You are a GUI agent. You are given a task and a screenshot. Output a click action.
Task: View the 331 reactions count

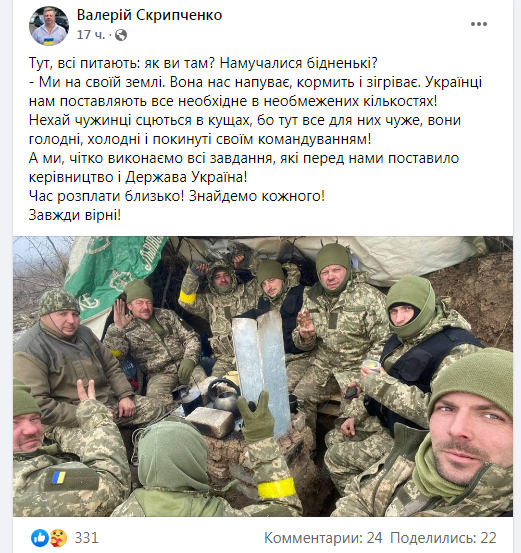(86, 538)
